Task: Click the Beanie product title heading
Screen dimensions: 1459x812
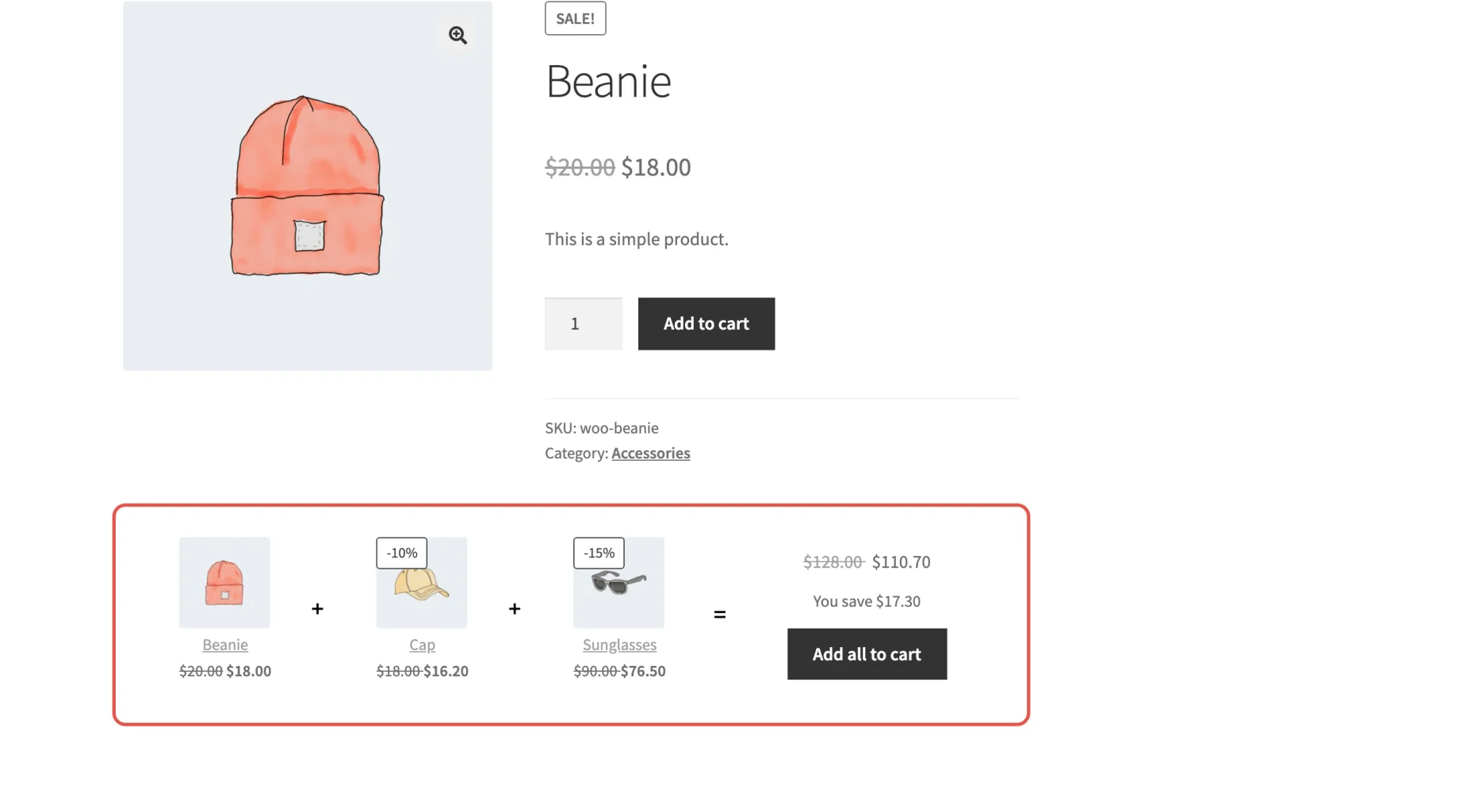Action: click(608, 81)
